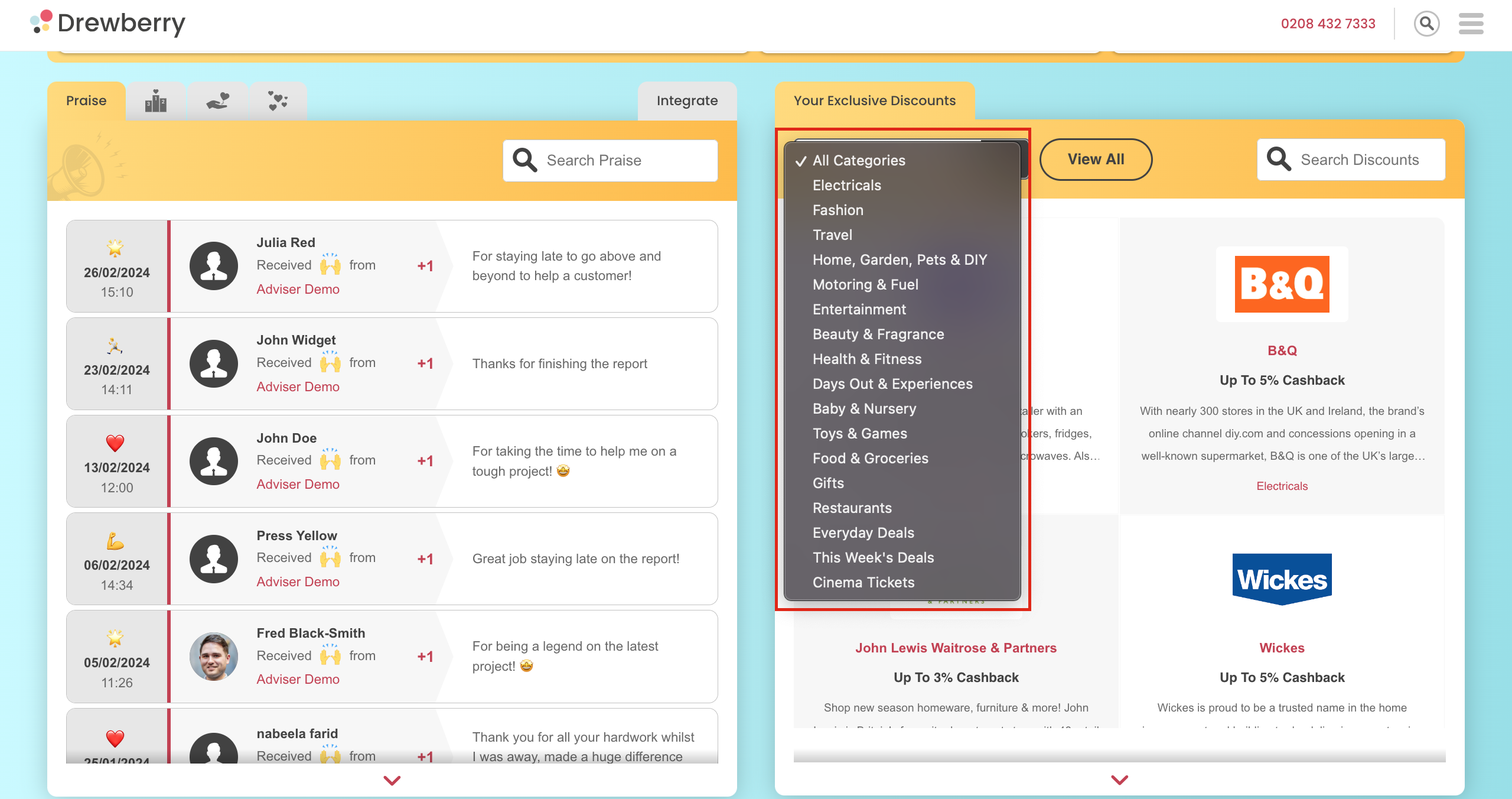Choose Restaurants category
The width and height of the screenshot is (1512, 799).
(x=902, y=508)
